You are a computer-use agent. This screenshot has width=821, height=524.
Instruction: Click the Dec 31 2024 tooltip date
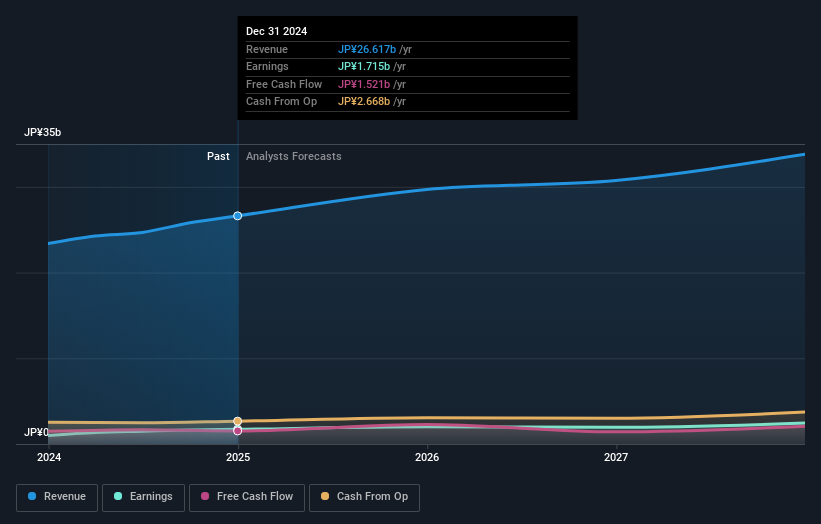click(x=276, y=31)
